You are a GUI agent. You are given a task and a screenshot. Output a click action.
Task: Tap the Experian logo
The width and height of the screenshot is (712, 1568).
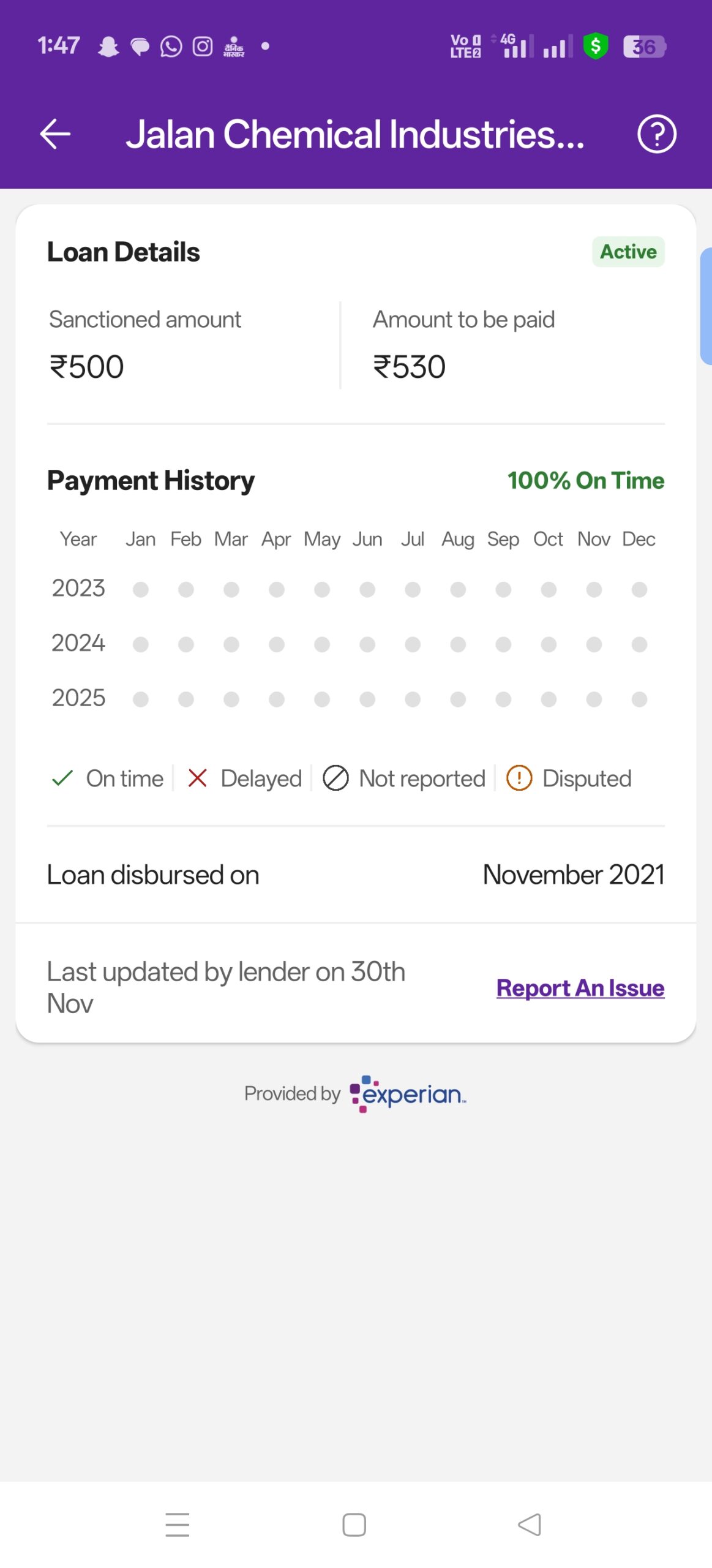tap(408, 1093)
